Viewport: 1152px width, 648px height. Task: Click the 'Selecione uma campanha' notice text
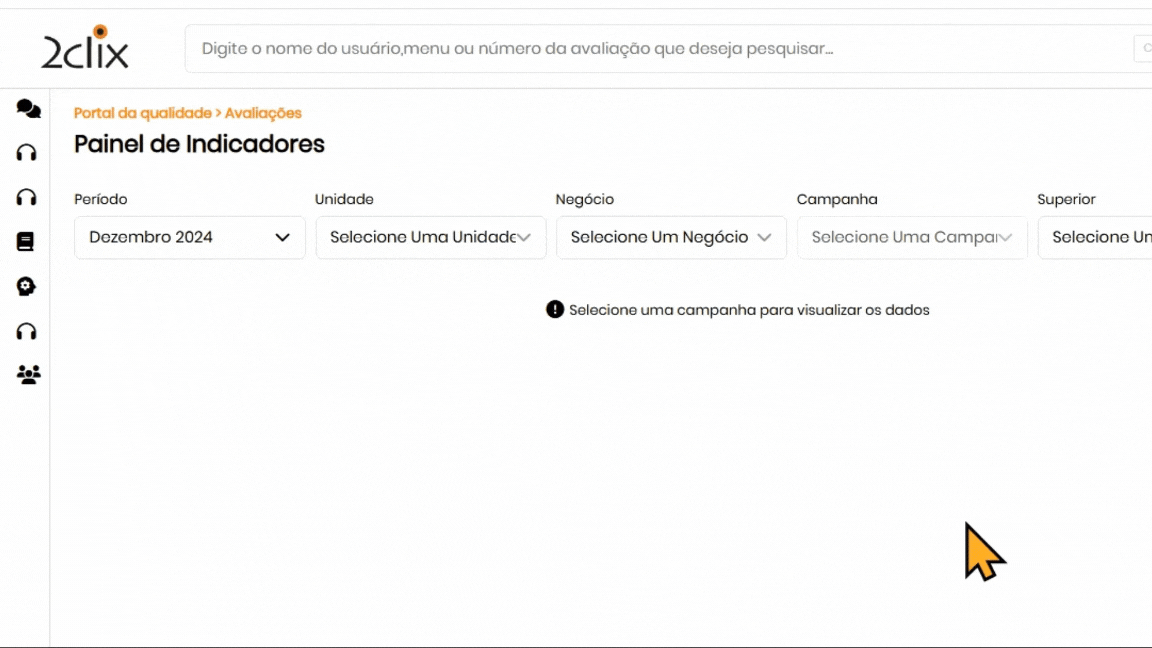[749, 310]
